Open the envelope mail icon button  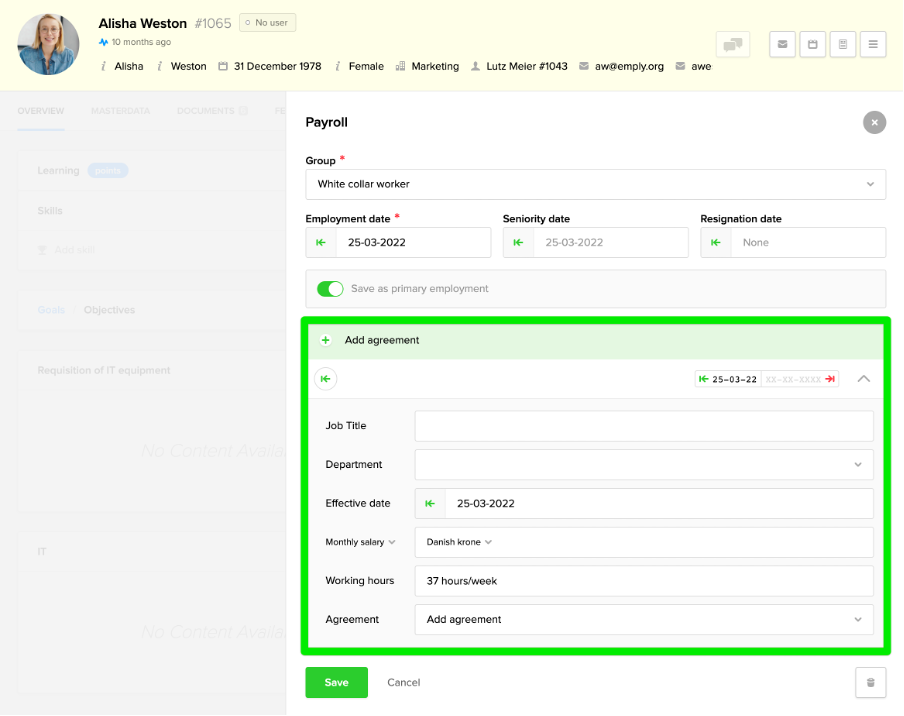[782, 45]
